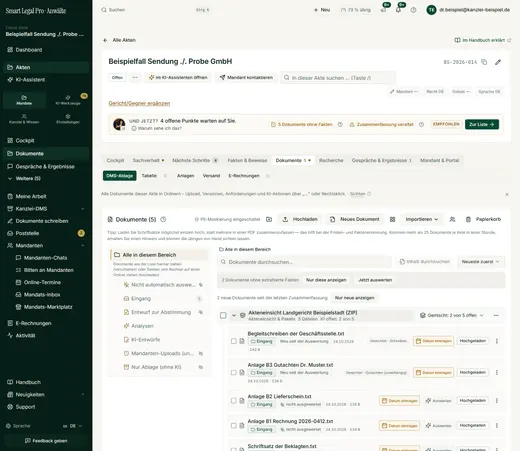This screenshot has height=451, width=520.
Task: Tick checkbox for Begleitschreiben der Geschäftsstelle.txt
Action: coord(234,341)
